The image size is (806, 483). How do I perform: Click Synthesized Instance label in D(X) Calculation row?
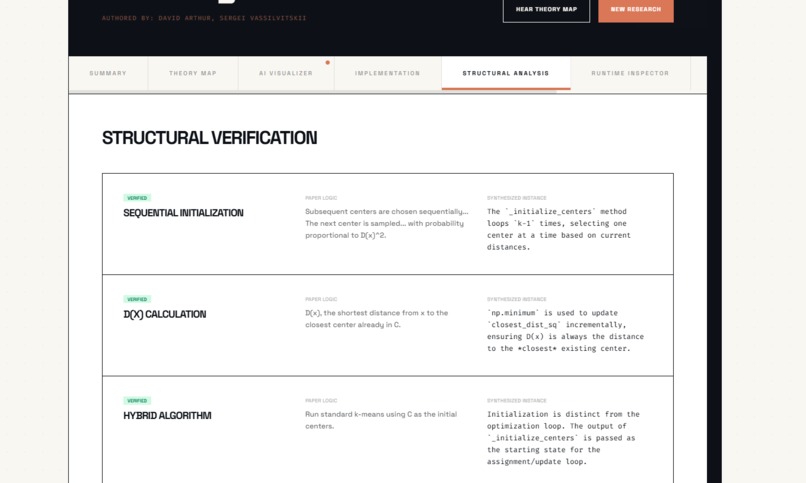(517, 299)
